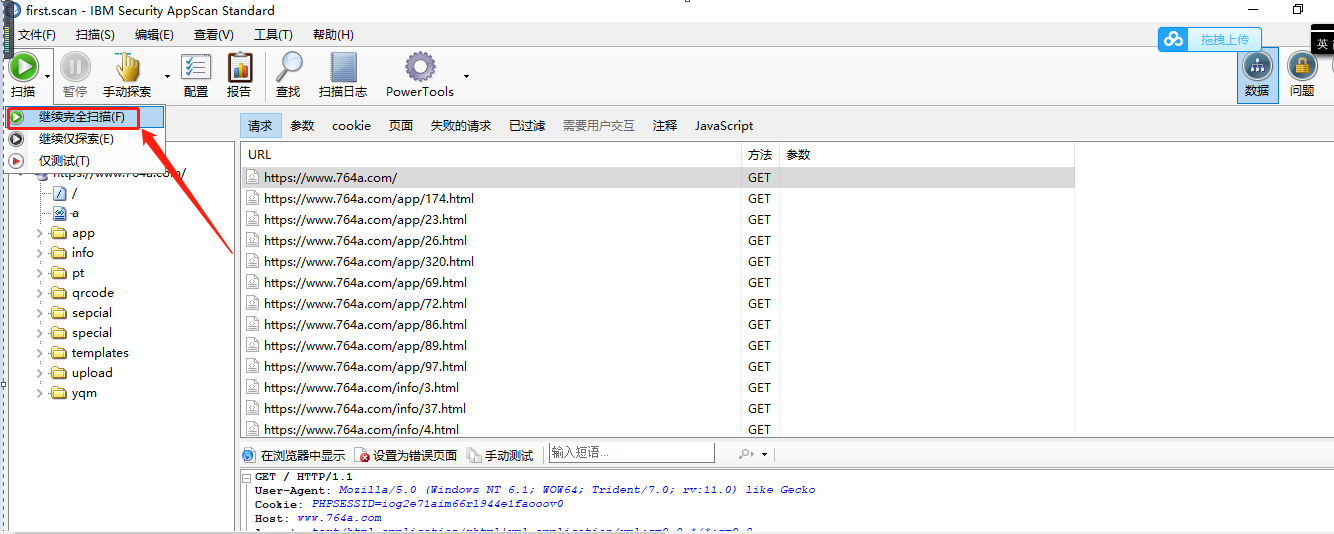Open the 手动探索 dropdown arrow

click(x=167, y=75)
